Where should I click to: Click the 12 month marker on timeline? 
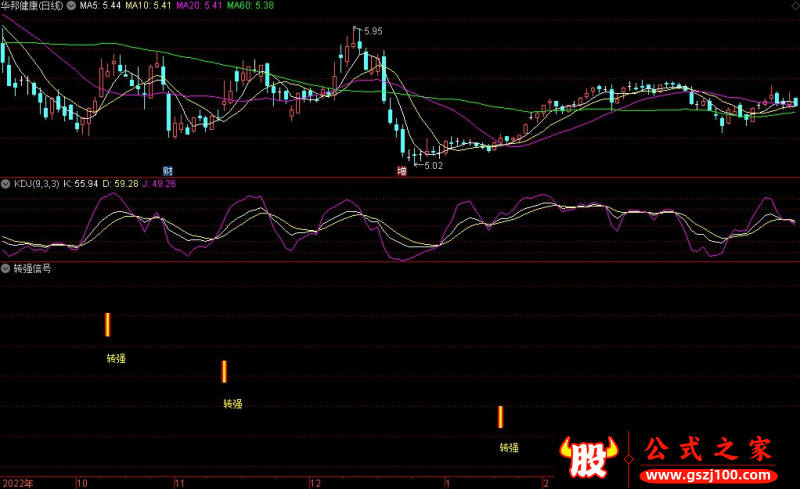coord(313,482)
